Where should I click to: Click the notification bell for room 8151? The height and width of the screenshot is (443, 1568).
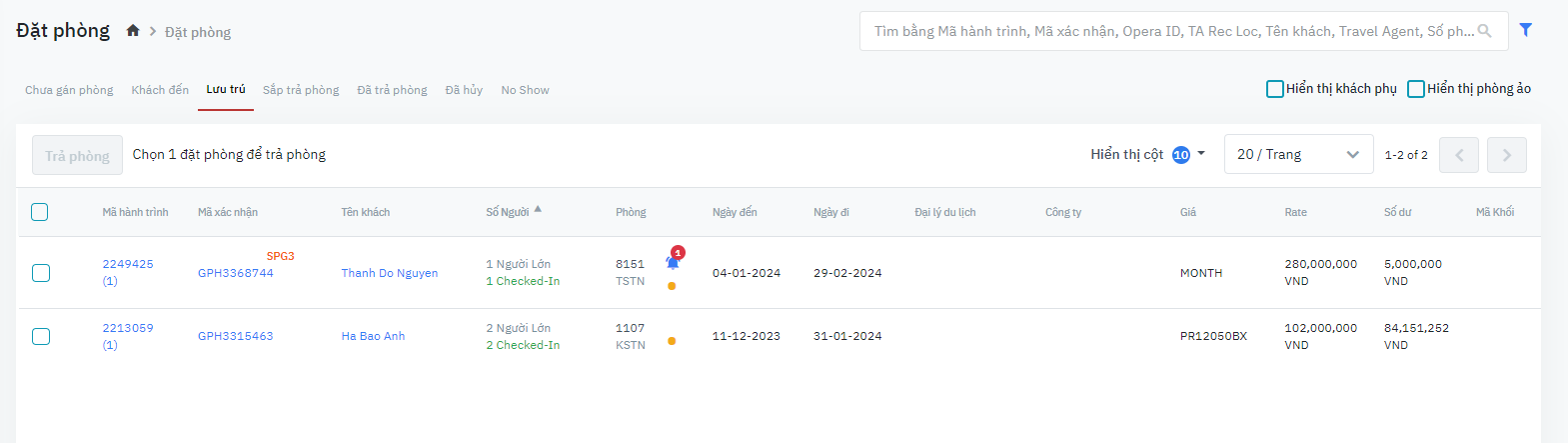tap(674, 261)
